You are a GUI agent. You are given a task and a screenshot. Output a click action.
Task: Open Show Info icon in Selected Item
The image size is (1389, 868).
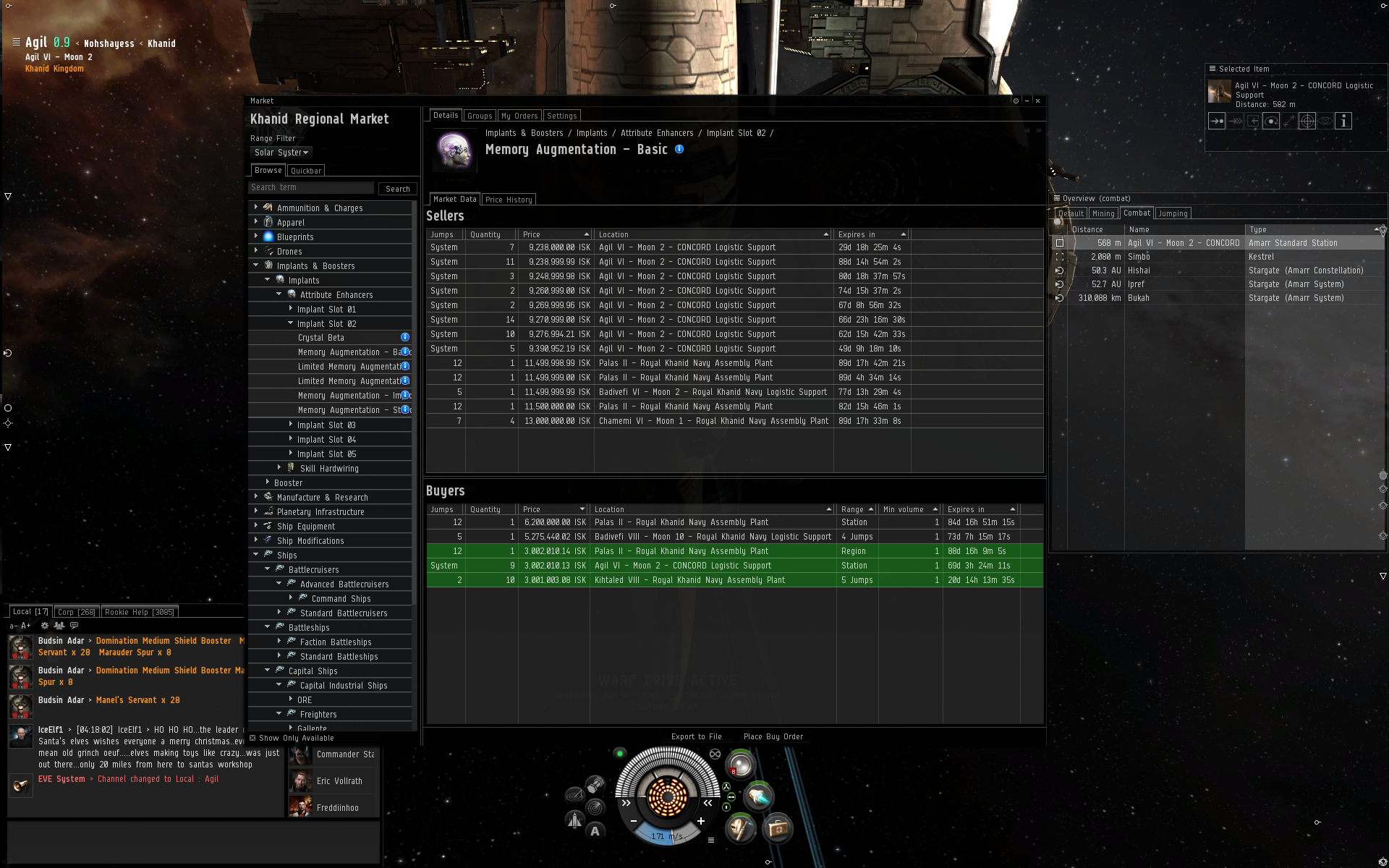pos(1343,122)
